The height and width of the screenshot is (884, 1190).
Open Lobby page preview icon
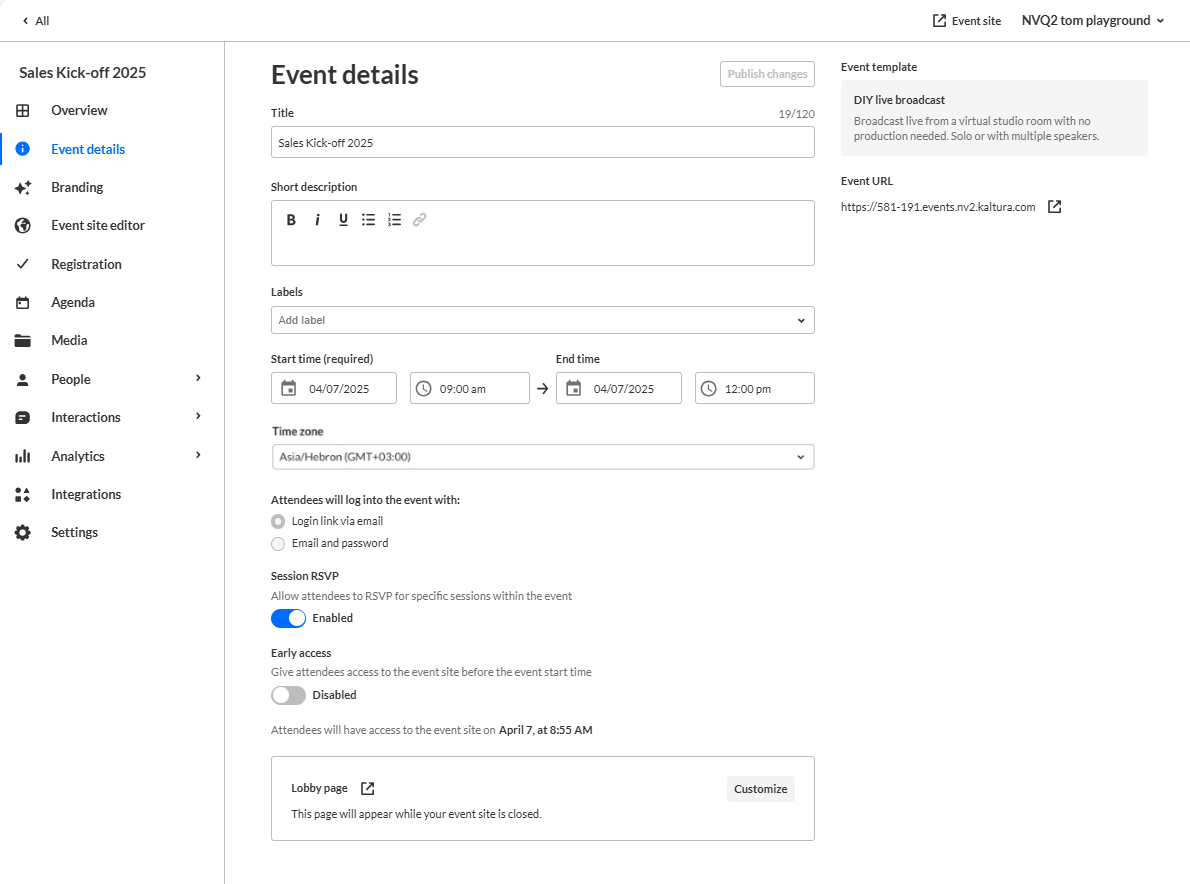pos(367,788)
